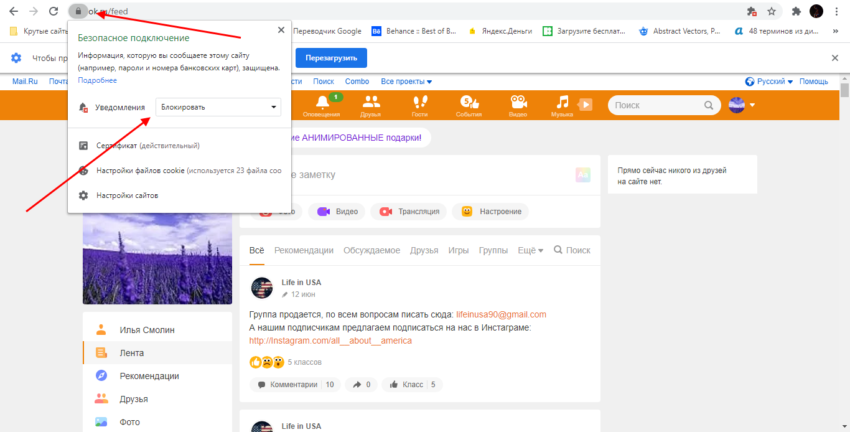The image size is (850, 432).
Task: Bookmark this page with star icon
Action: (771, 11)
